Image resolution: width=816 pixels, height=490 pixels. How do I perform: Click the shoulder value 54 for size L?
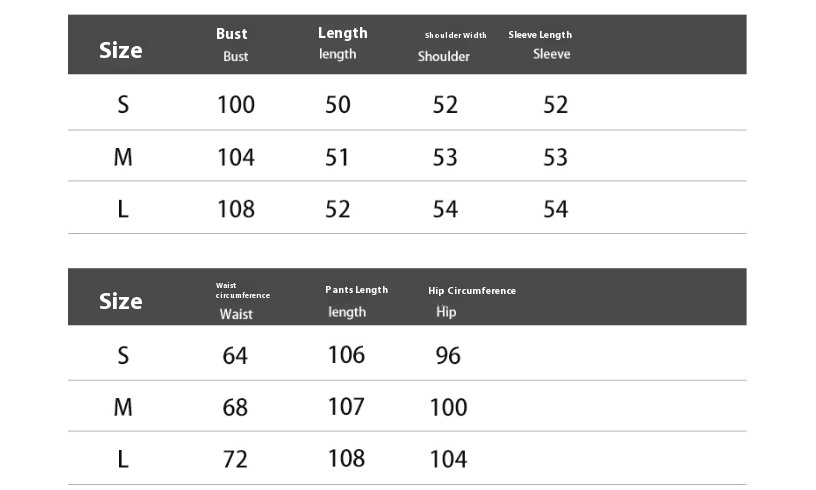point(445,209)
